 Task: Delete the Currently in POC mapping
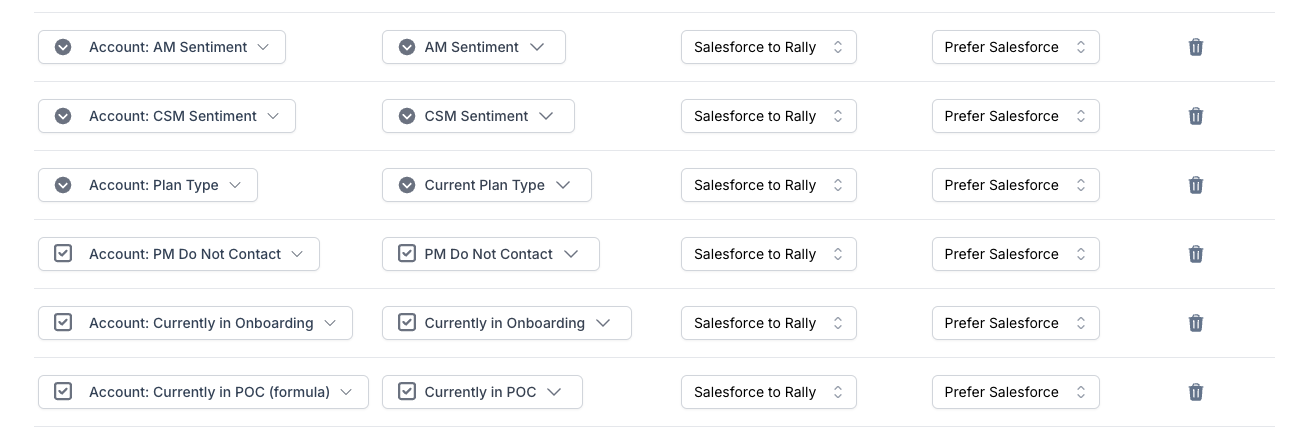(1195, 392)
